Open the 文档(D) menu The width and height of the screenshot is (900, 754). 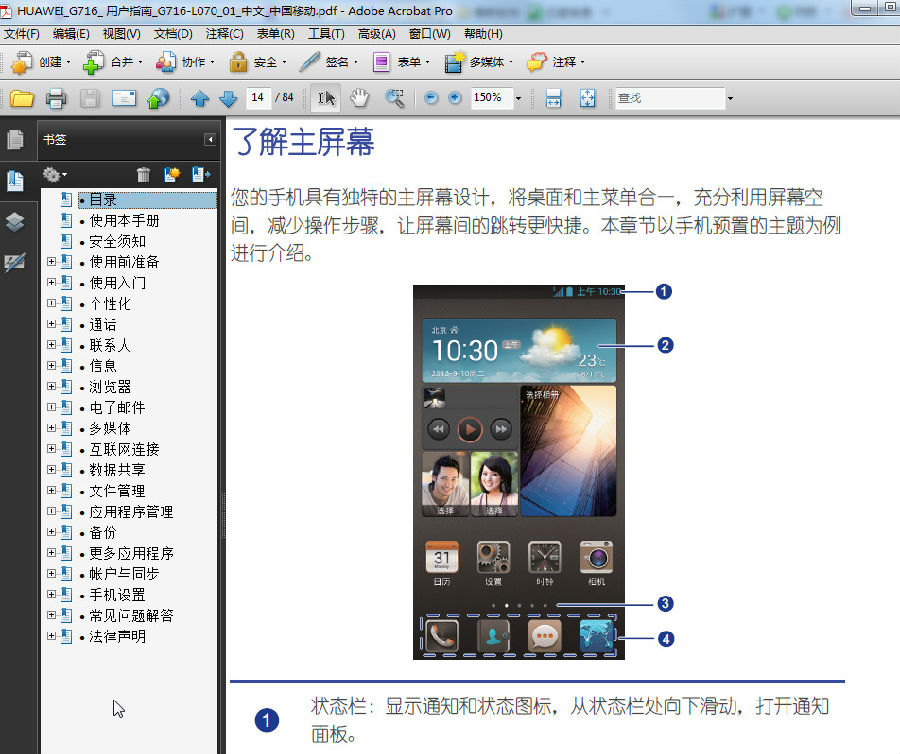[173, 34]
